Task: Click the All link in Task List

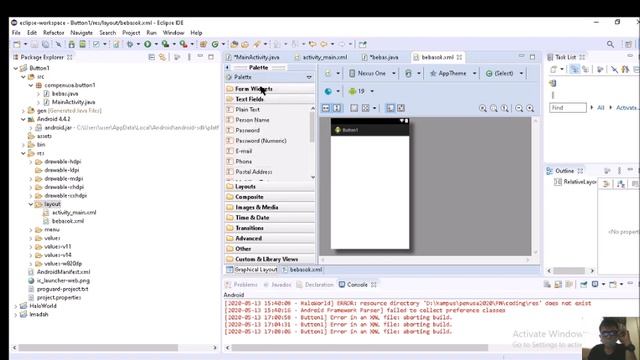Action: (600, 107)
